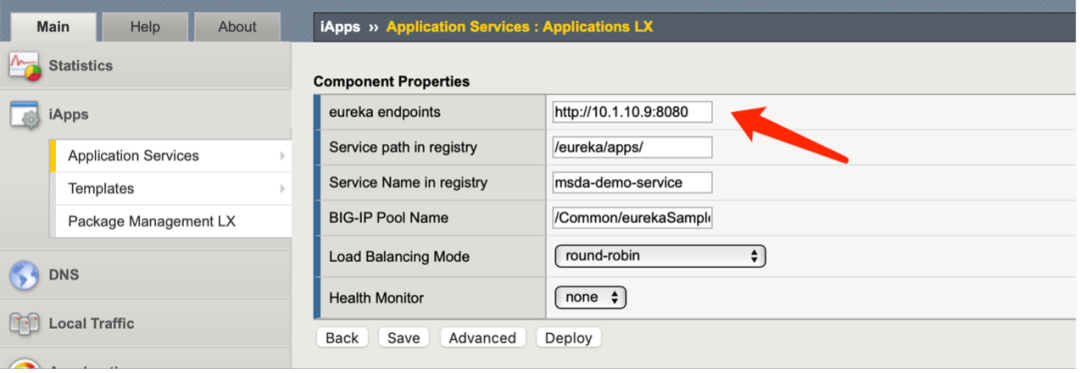
Task: Click the Back button
Action: click(342, 338)
